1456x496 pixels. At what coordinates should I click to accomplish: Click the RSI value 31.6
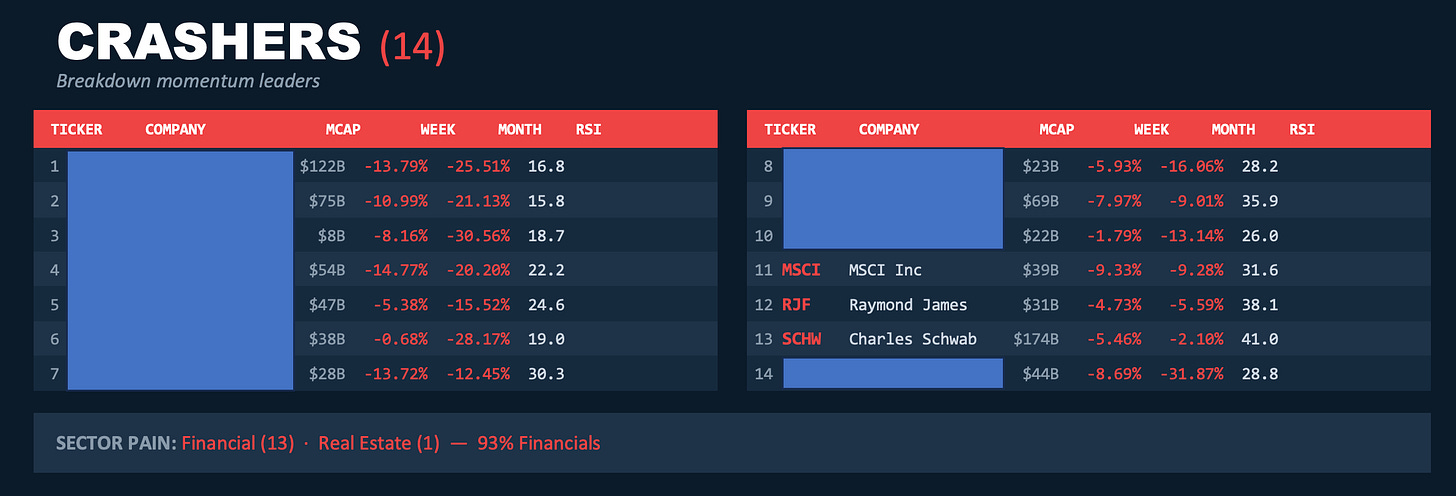click(1260, 270)
